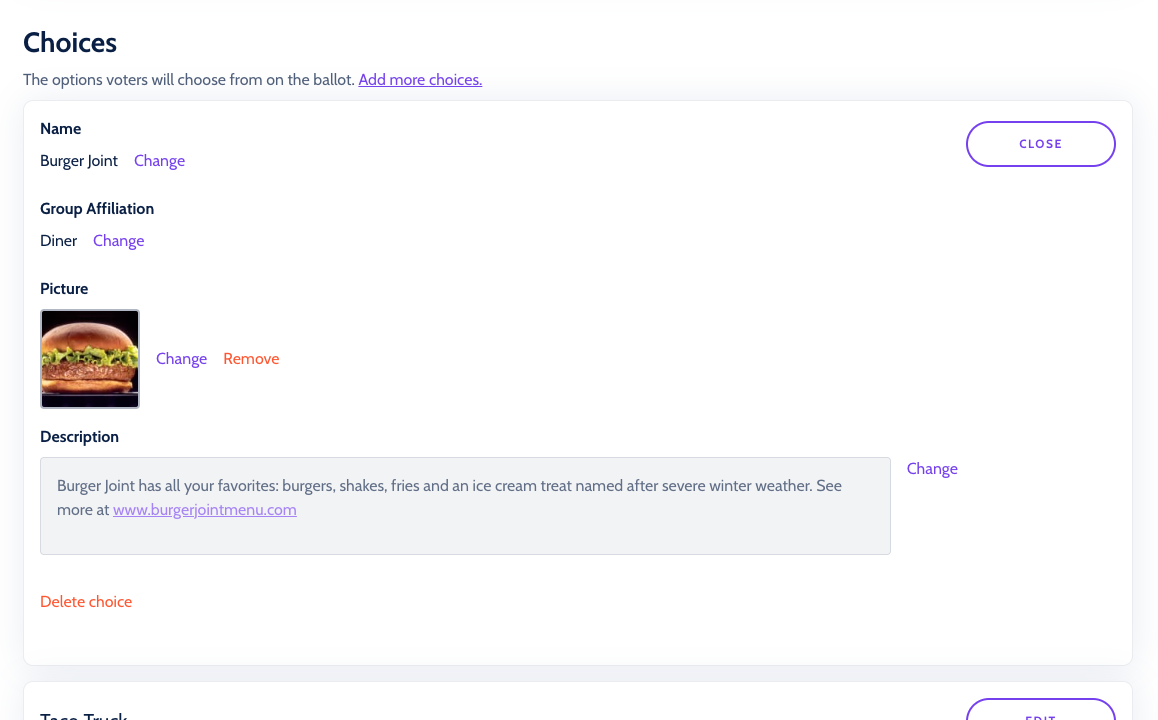Screen dimensions: 1158x720
Task: Change the burger picture
Action: pos(181,359)
